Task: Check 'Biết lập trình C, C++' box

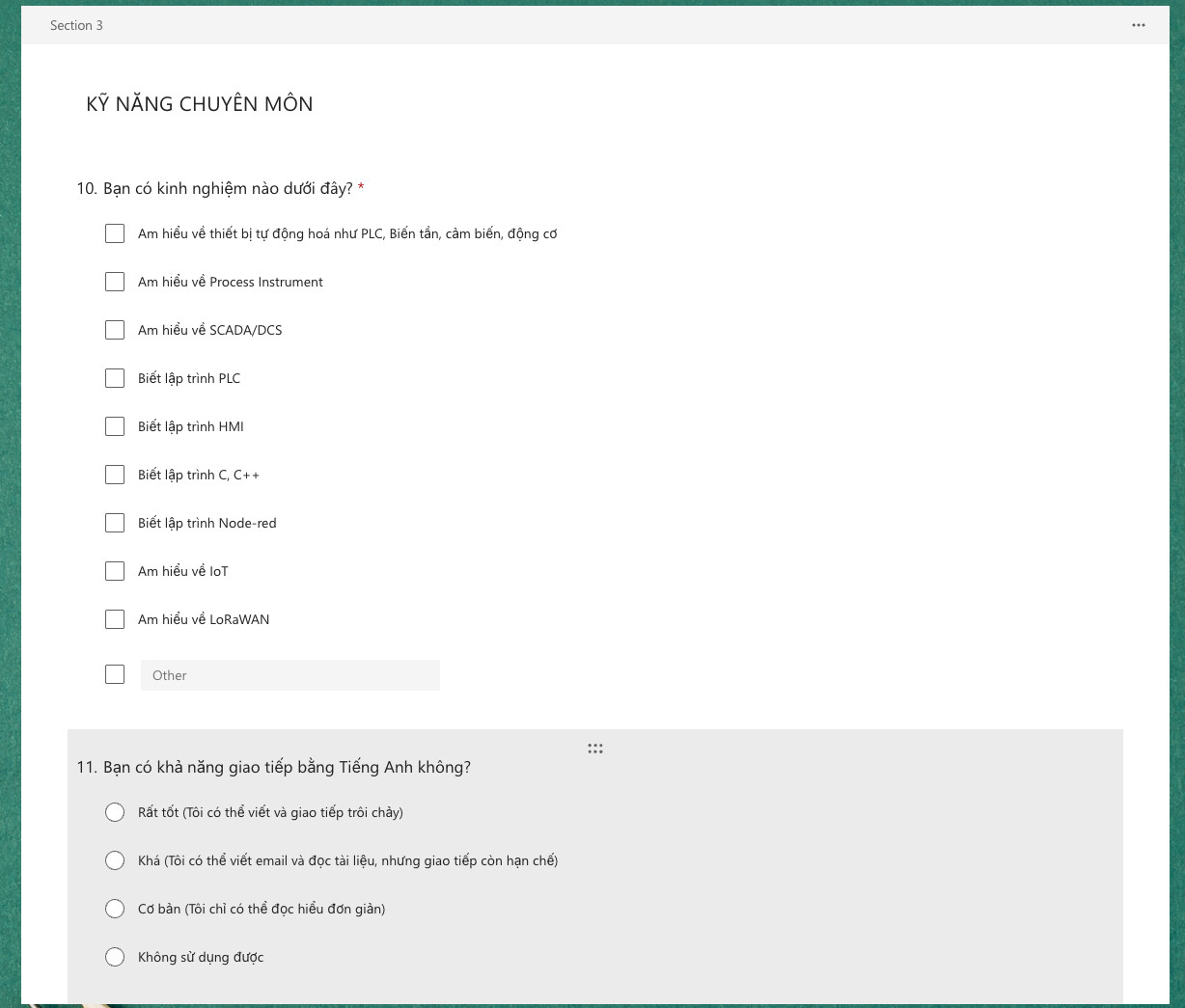Action: (115, 475)
